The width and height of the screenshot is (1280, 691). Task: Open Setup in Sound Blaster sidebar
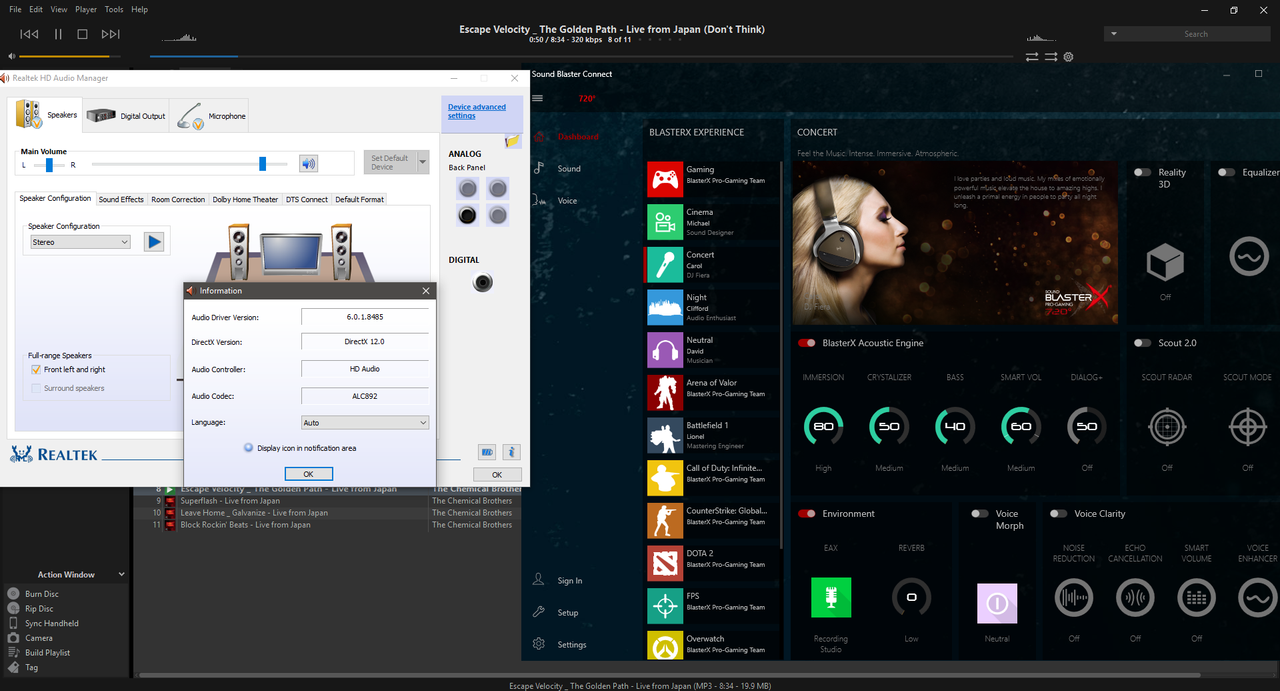568,613
